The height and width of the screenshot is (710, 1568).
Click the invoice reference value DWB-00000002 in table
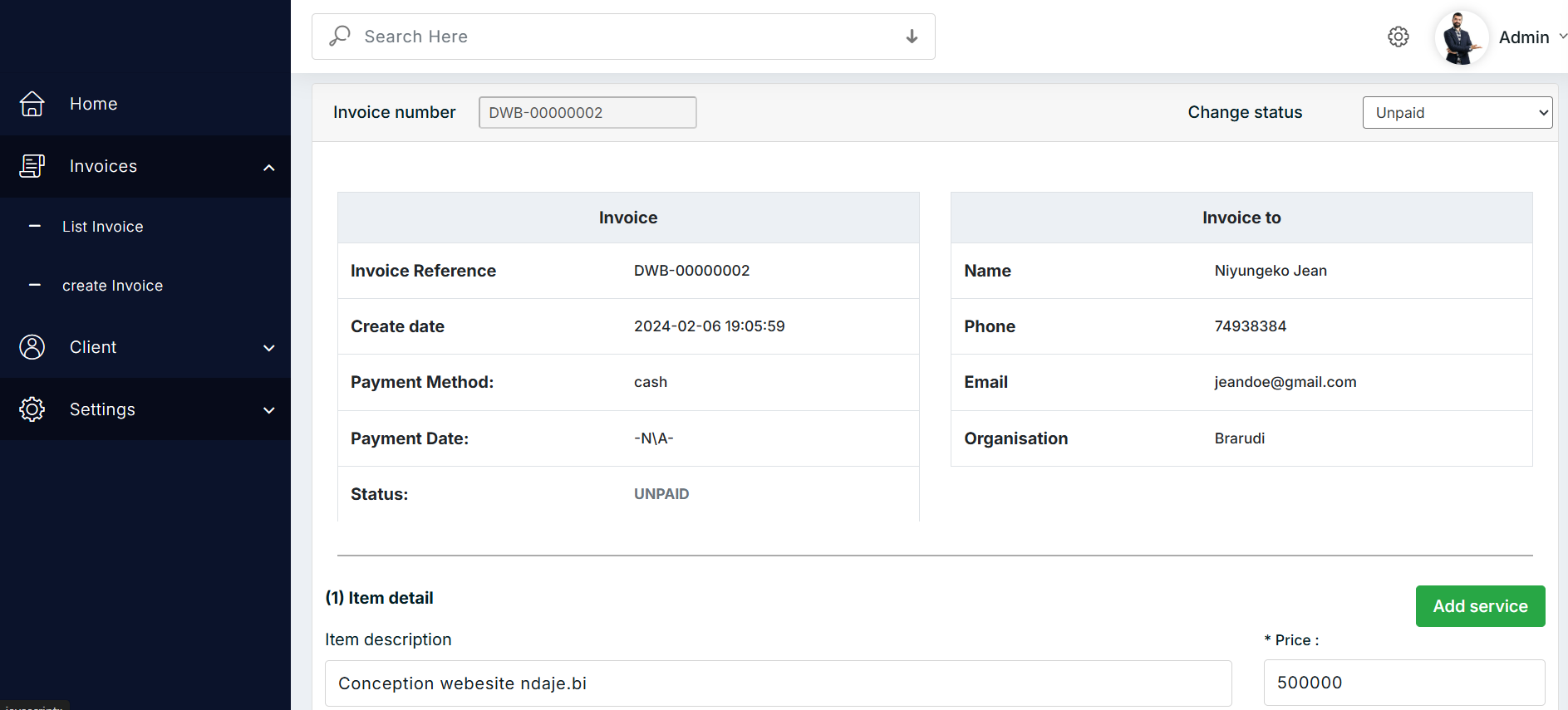pos(691,271)
